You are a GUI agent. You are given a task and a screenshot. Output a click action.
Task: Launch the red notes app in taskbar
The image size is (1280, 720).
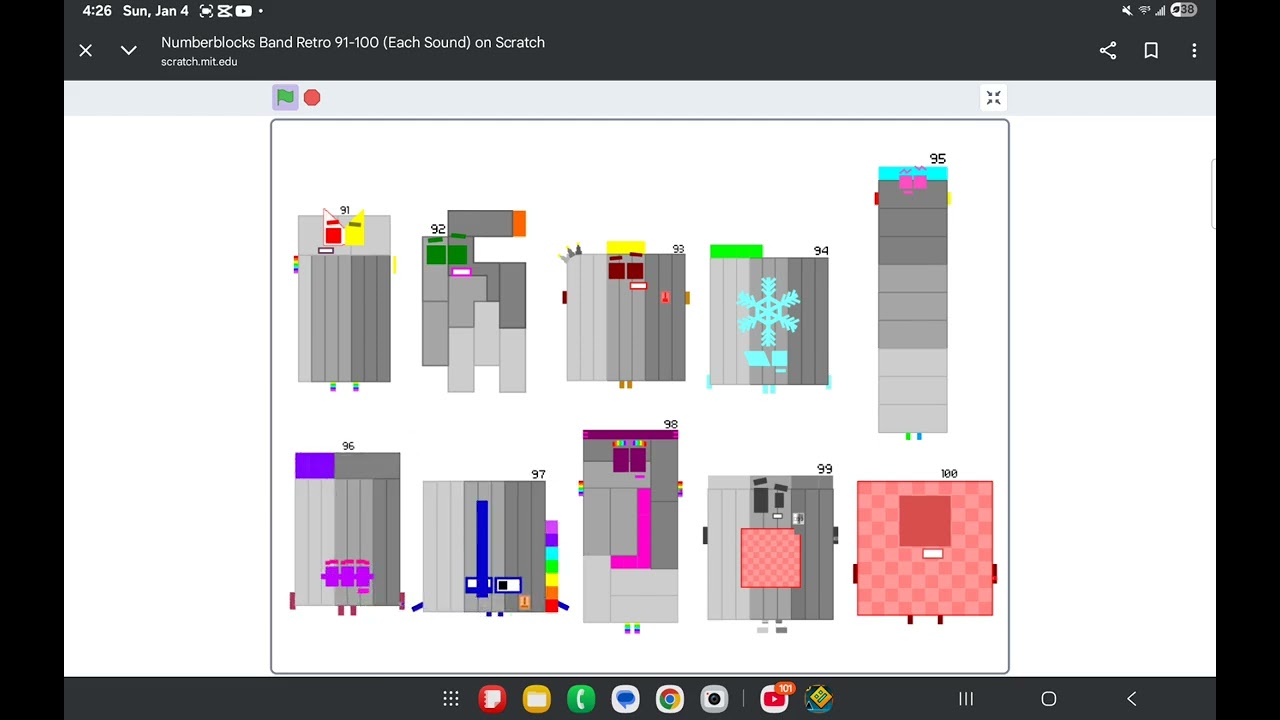coord(492,699)
